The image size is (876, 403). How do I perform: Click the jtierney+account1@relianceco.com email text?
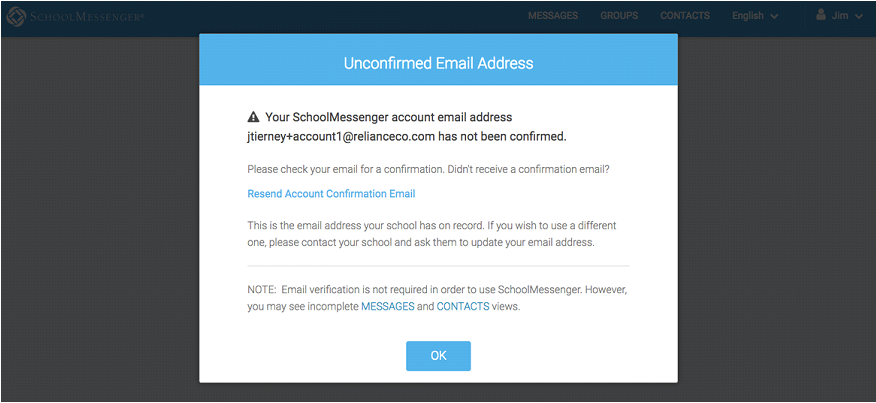pyautogui.click(x=341, y=136)
